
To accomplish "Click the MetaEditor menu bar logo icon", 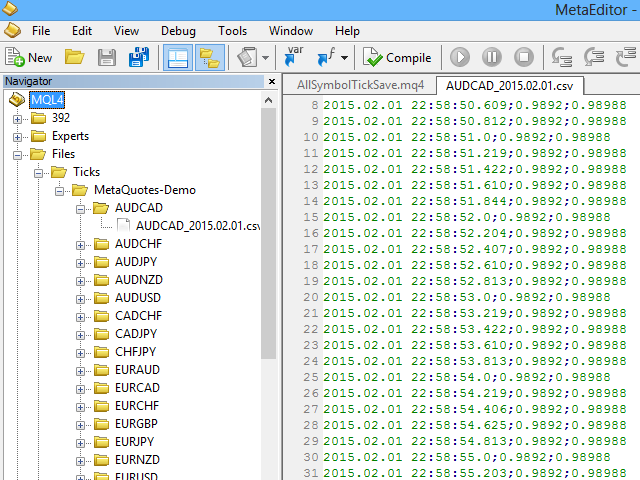I will point(12,31).
